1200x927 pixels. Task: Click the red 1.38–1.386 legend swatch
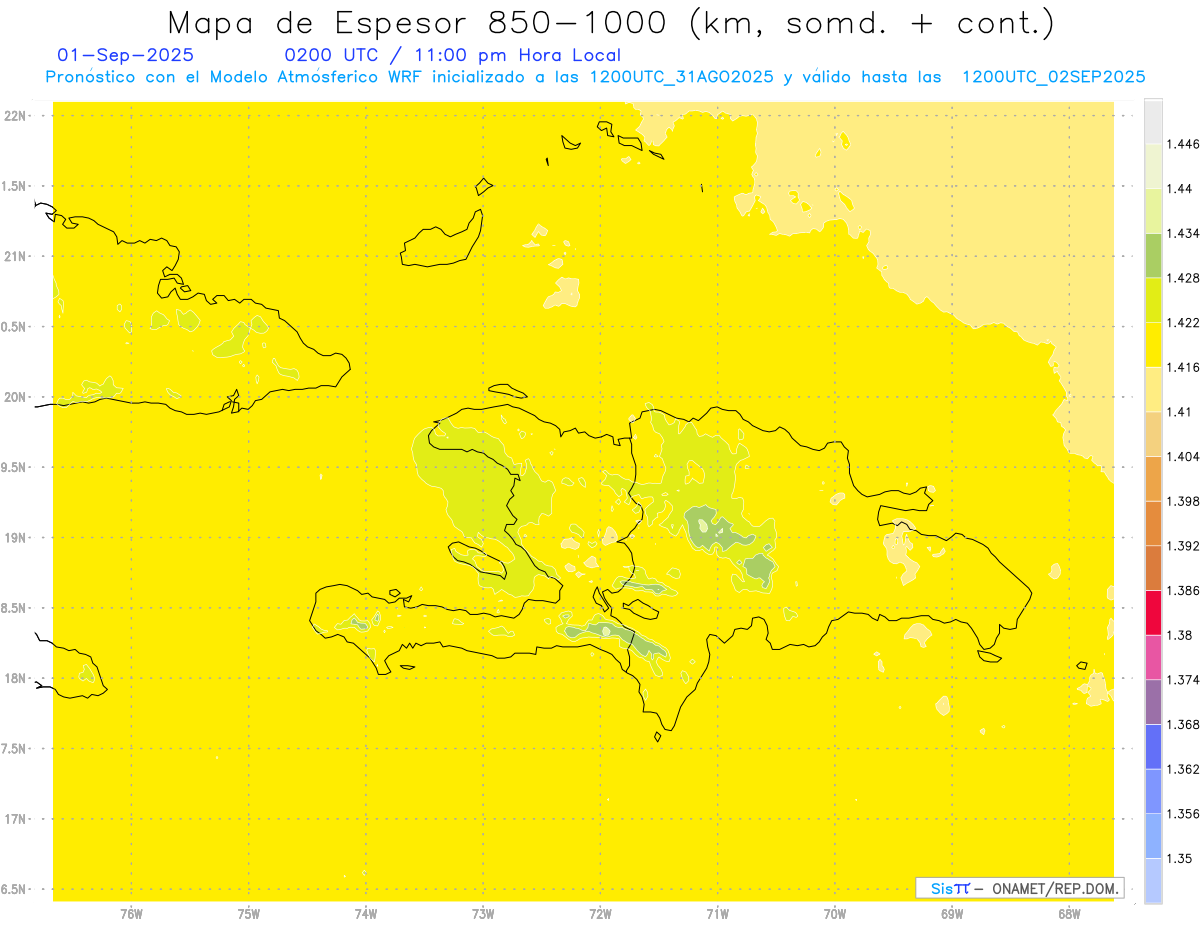point(1153,612)
